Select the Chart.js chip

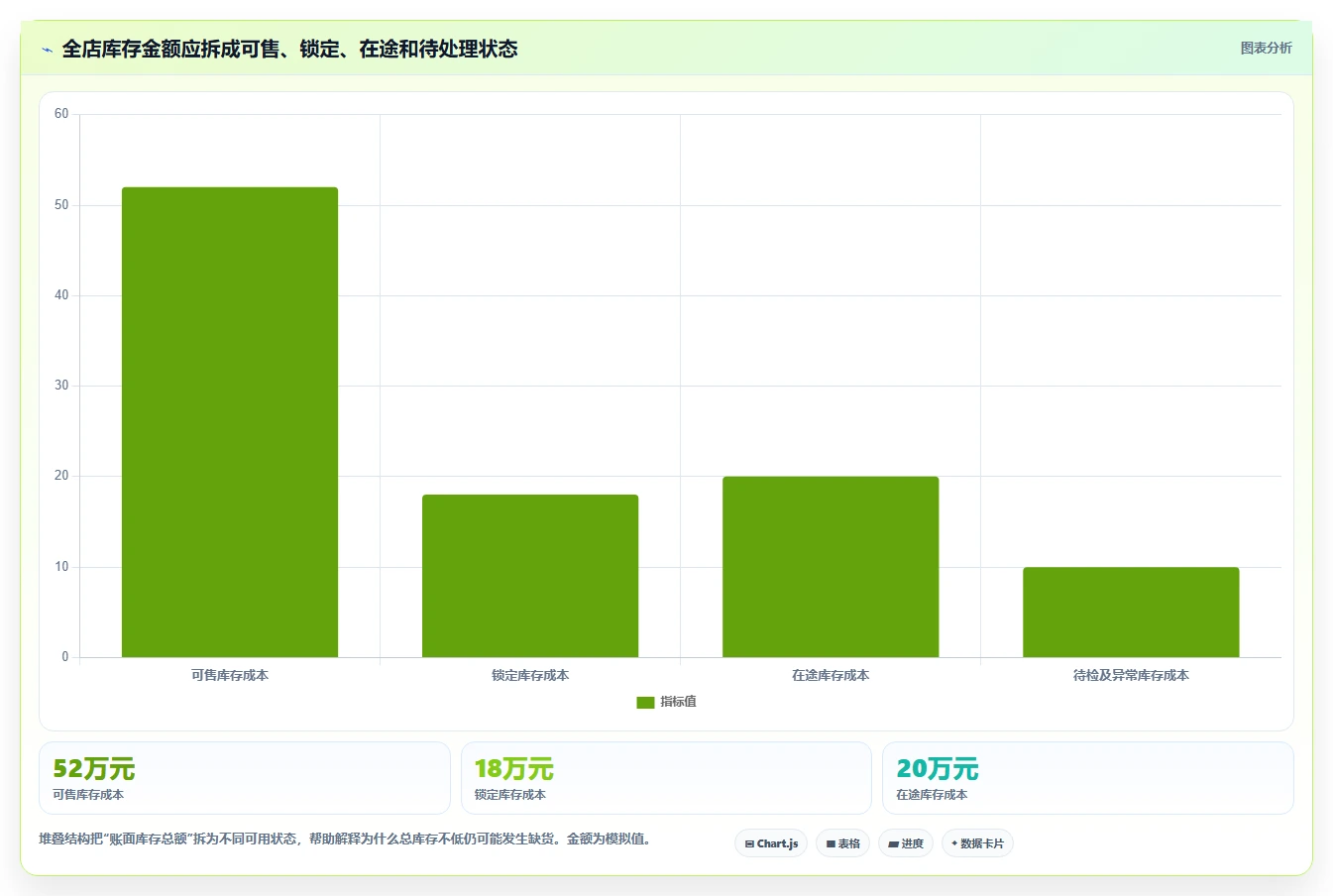coord(771,843)
